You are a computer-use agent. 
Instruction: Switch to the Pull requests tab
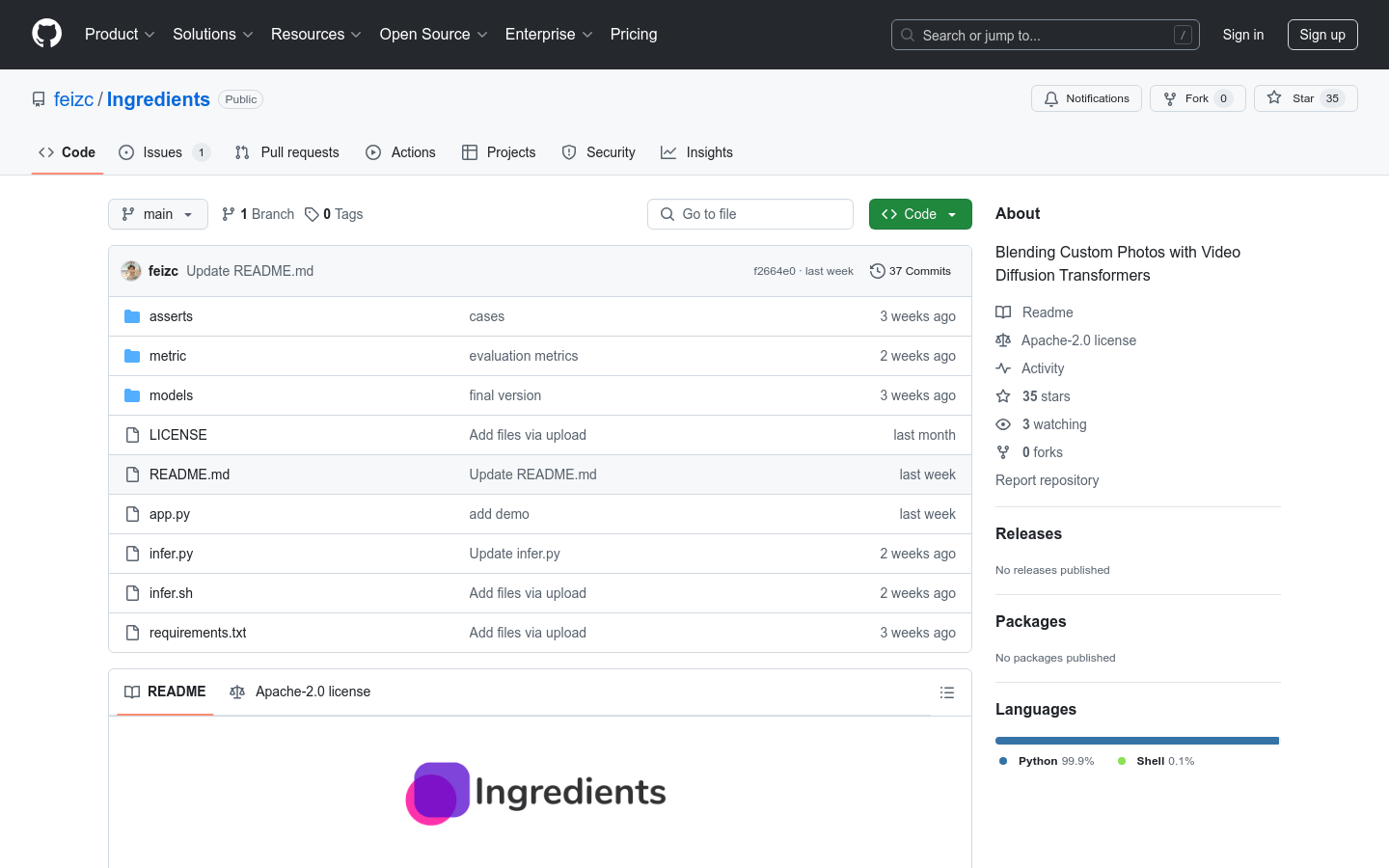(287, 152)
